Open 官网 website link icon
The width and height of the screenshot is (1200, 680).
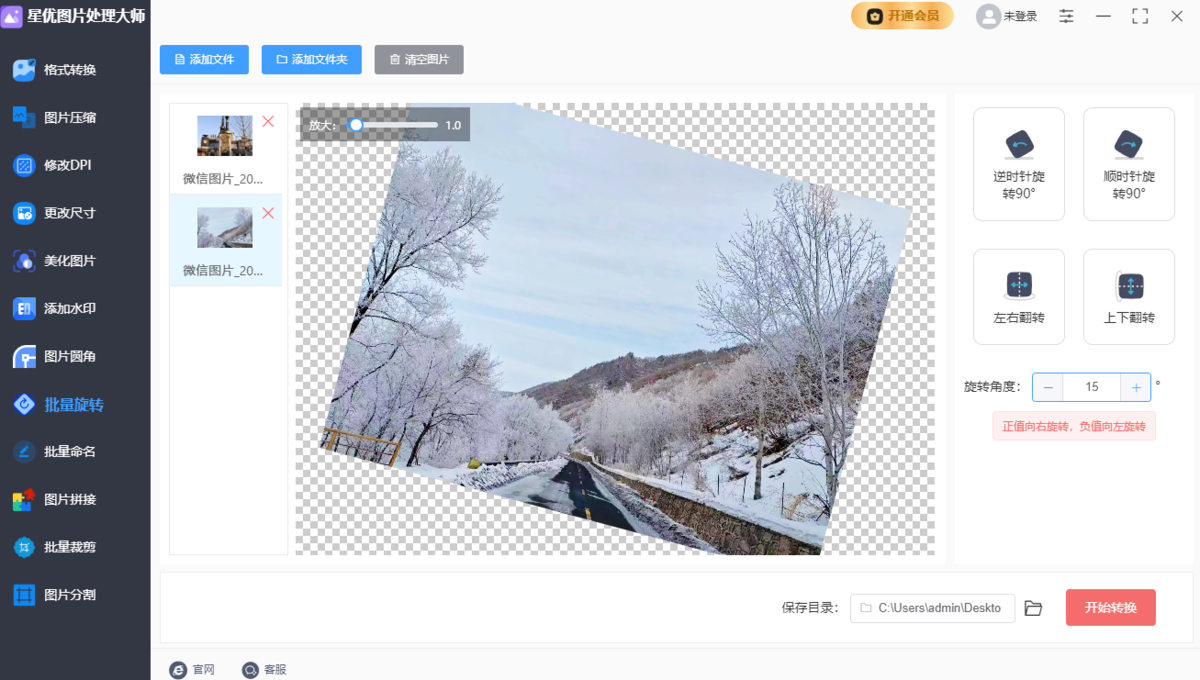[x=178, y=670]
